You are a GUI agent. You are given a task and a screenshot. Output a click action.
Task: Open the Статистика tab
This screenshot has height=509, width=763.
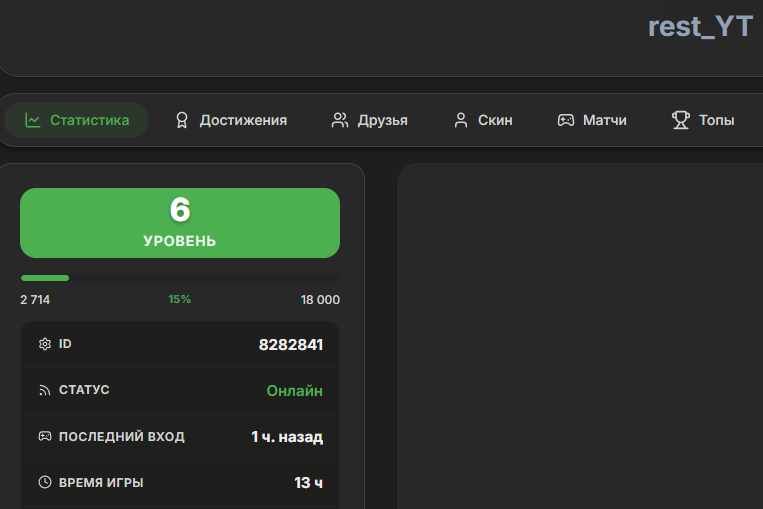77,120
